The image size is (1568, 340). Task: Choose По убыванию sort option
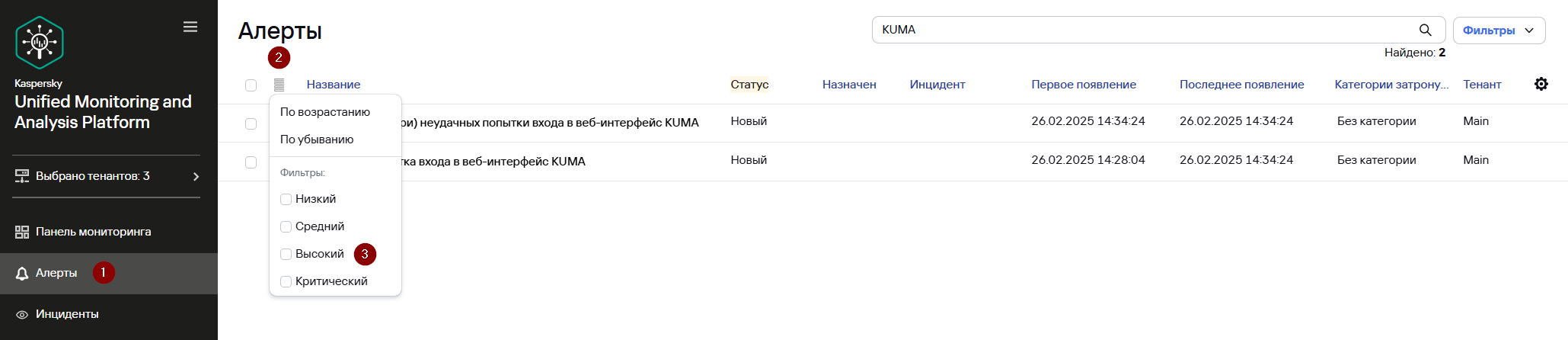click(317, 140)
